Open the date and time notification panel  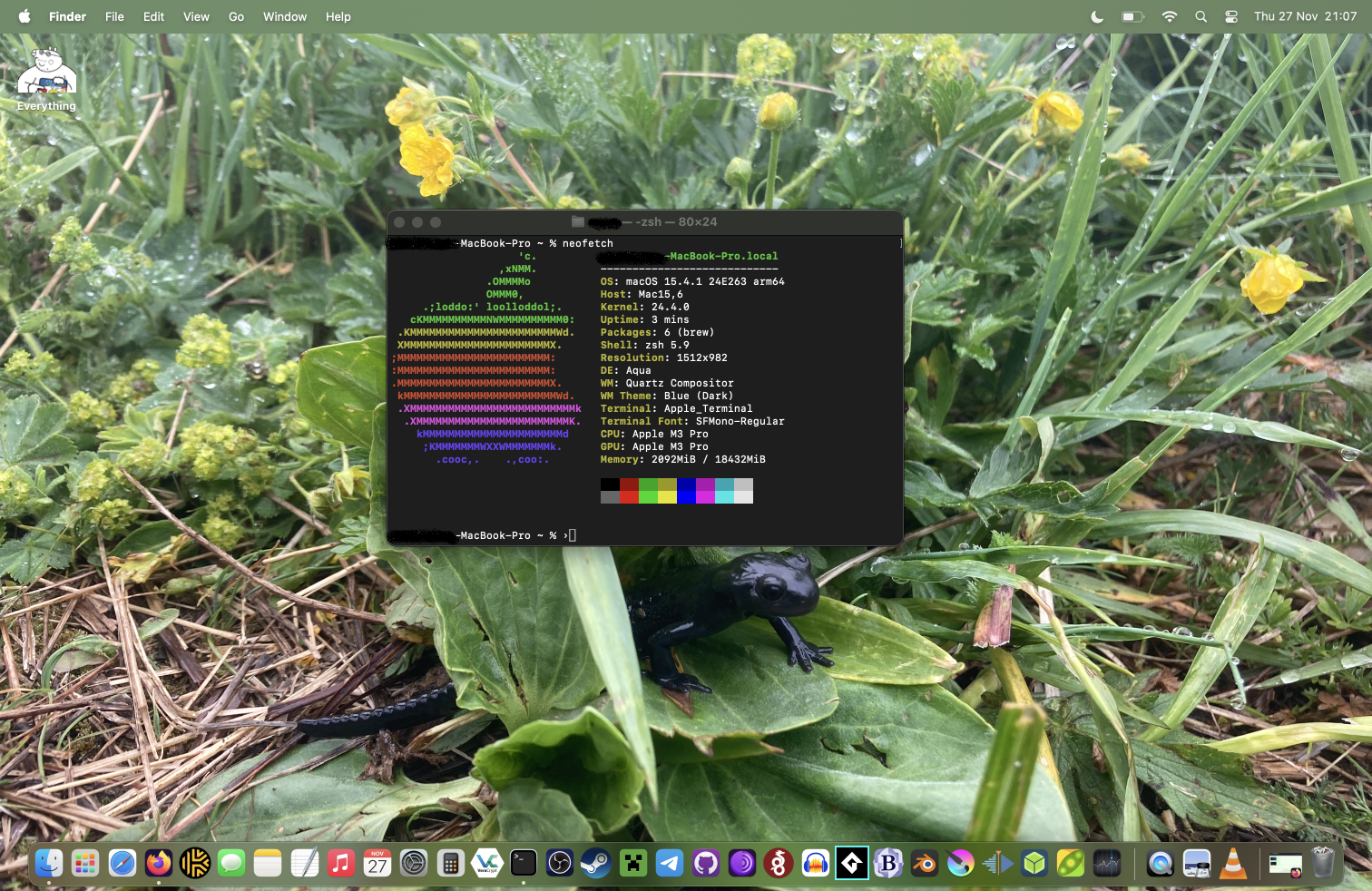pos(1305,16)
